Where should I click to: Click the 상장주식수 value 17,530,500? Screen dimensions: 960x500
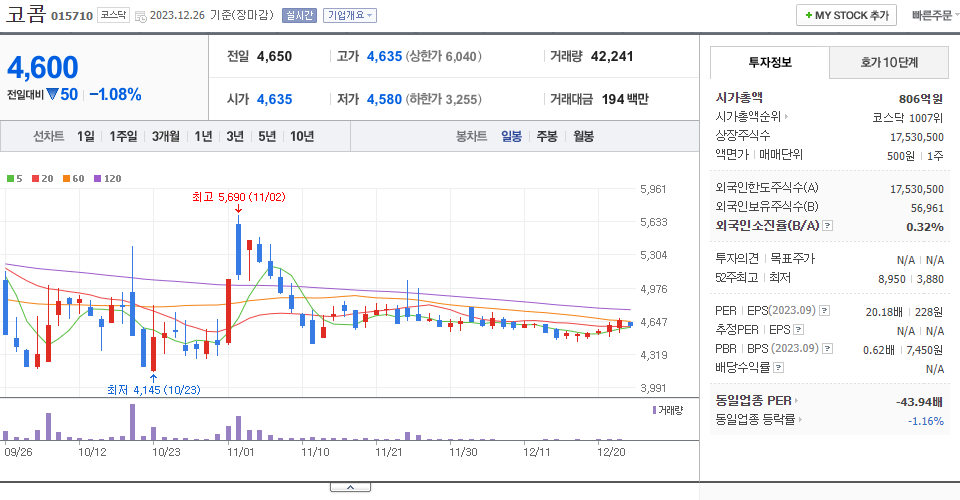[x=917, y=137]
